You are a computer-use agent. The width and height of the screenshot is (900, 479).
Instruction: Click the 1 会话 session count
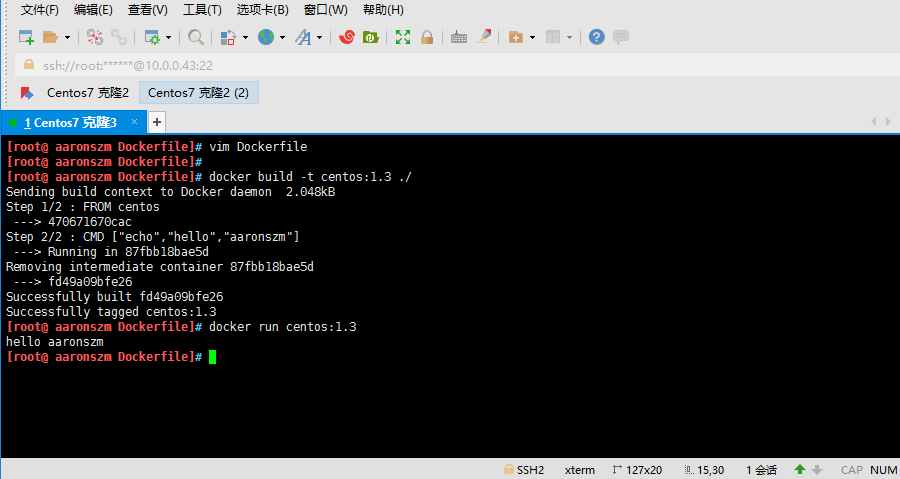(762, 470)
